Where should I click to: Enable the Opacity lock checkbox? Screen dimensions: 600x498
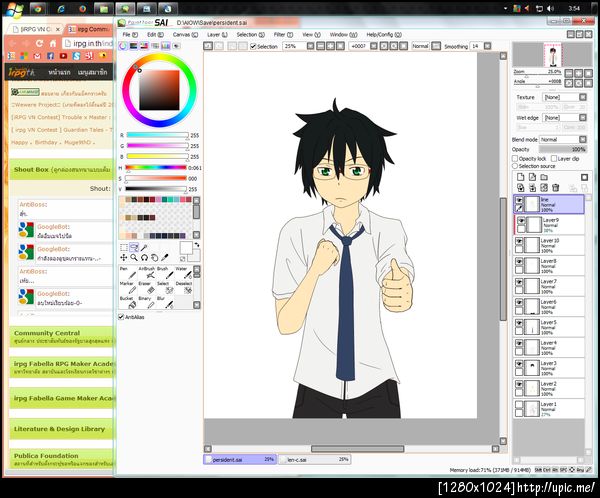515,158
